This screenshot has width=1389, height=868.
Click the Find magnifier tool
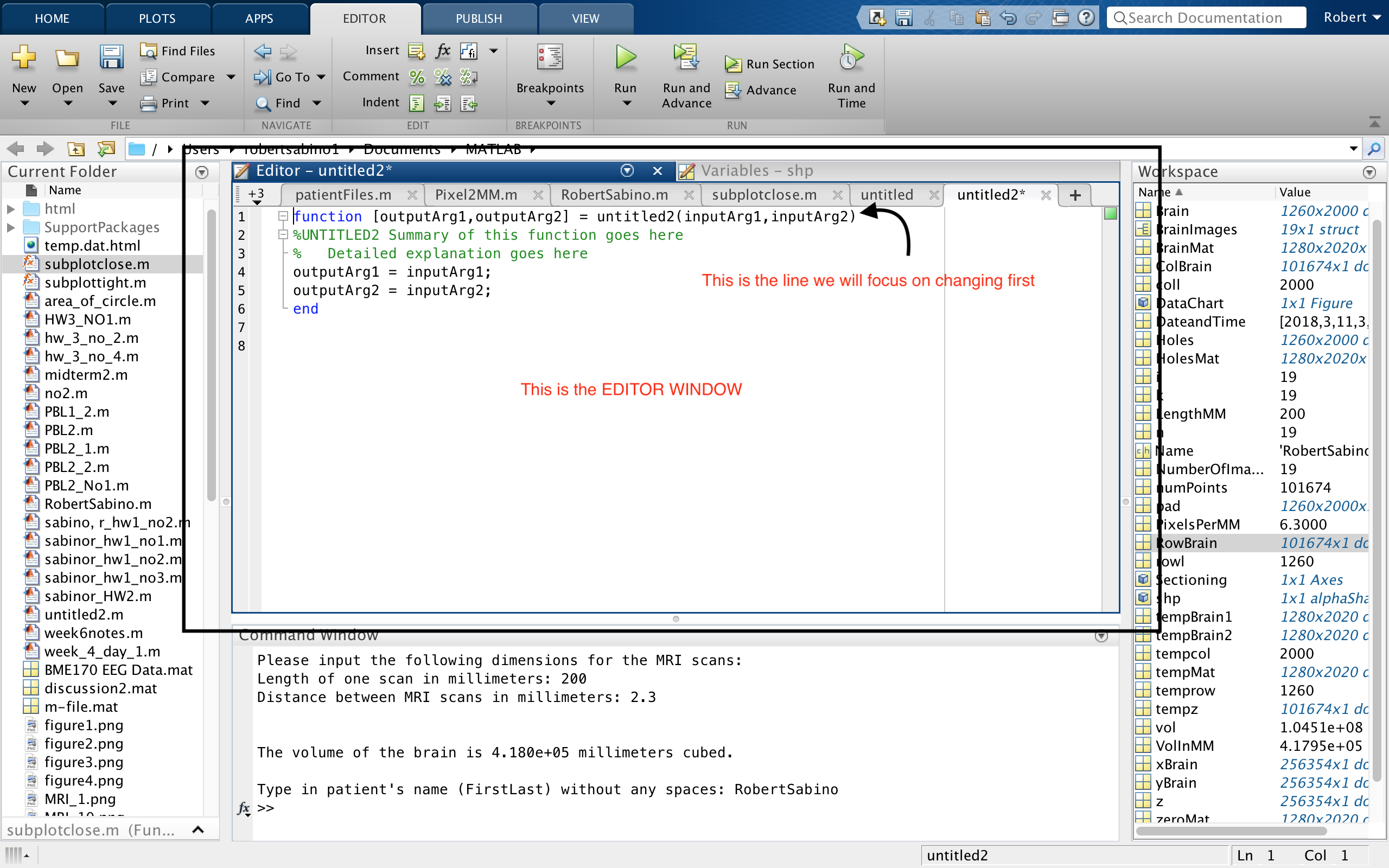pos(278,103)
